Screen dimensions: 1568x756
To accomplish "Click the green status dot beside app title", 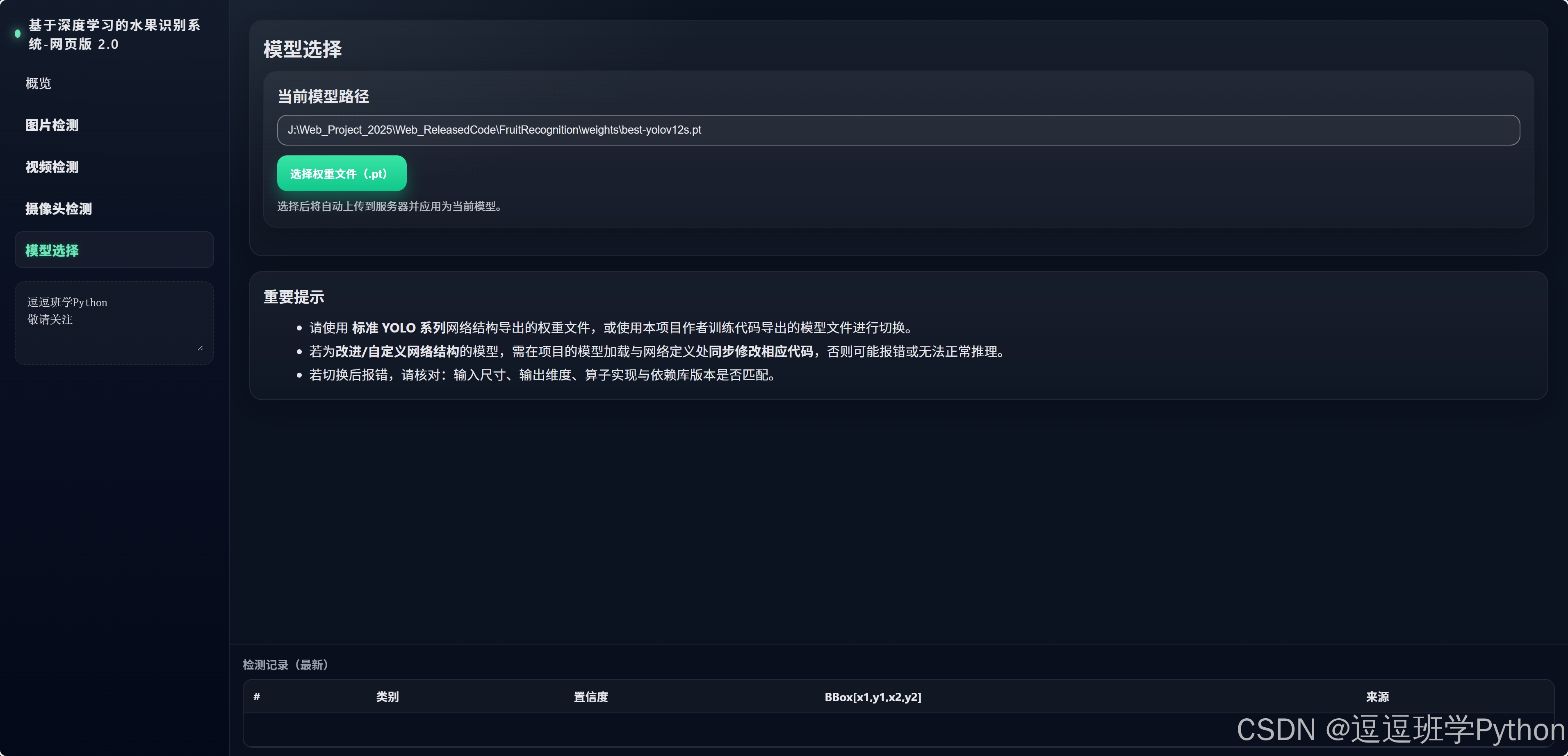I will [x=18, y=34].
